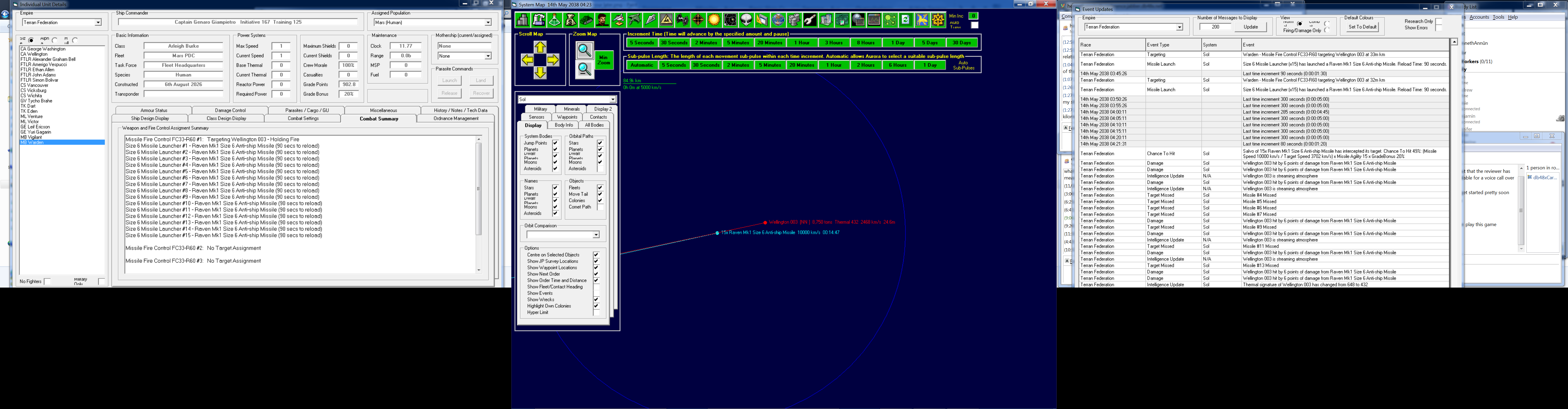Toggle the Fleets objects checkbox
1568x409 pixels.
coord(600,187)
